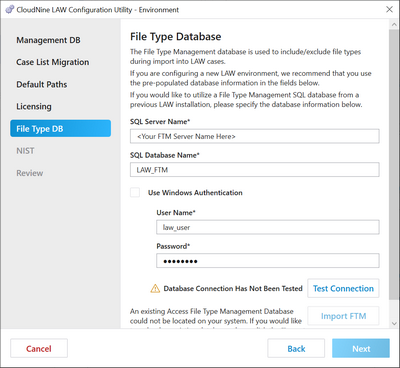This screenshot has height=368, width=400.
Task: Close the Configuration Utility window
Action: click(389, 9)
